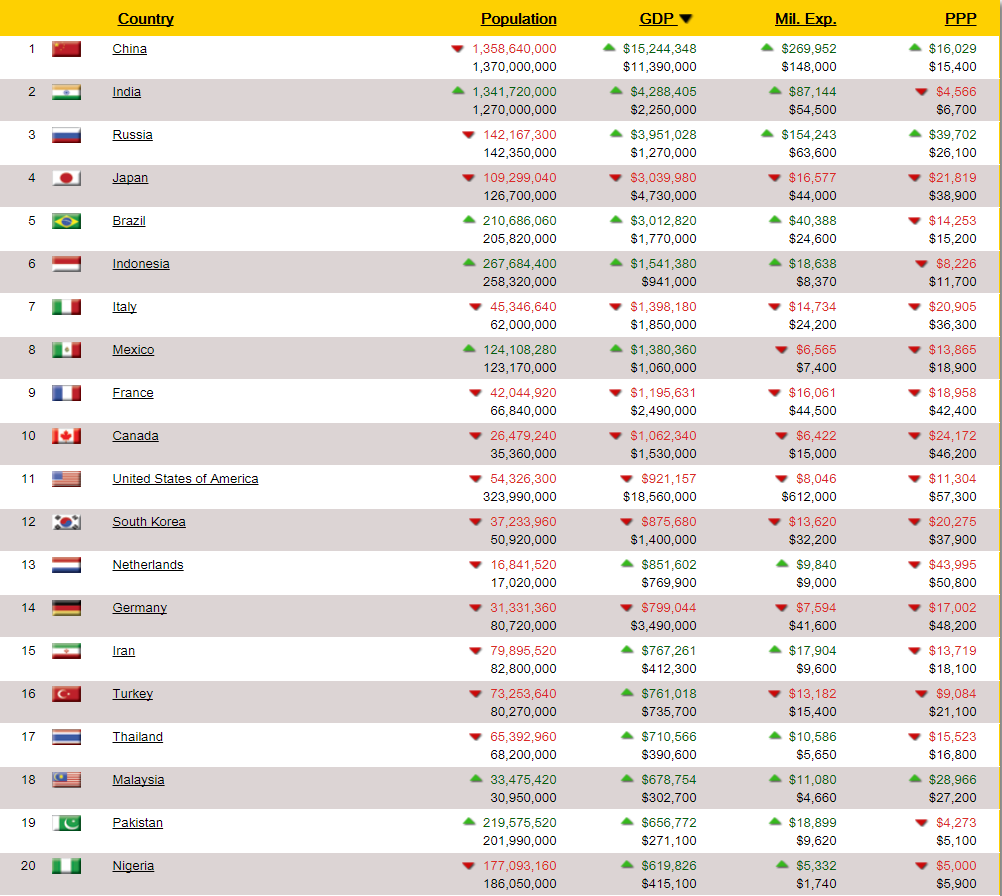The width and height of the screenshot is (1002, 896).
Task: Click the Turkey flag icon
Action: 66,693
